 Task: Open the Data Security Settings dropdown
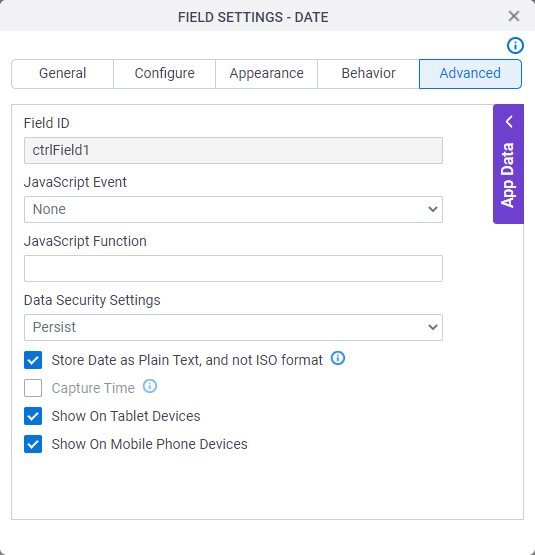[x=233, y=327]
